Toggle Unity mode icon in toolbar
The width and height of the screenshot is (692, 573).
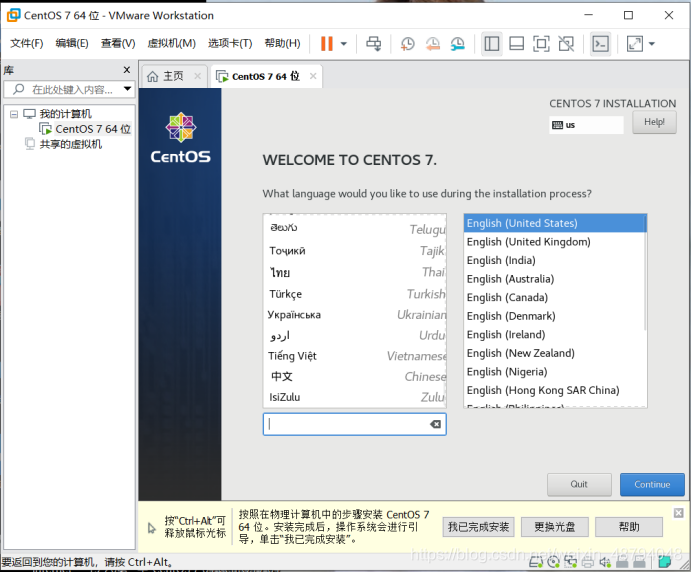click(x=566, y=44)
